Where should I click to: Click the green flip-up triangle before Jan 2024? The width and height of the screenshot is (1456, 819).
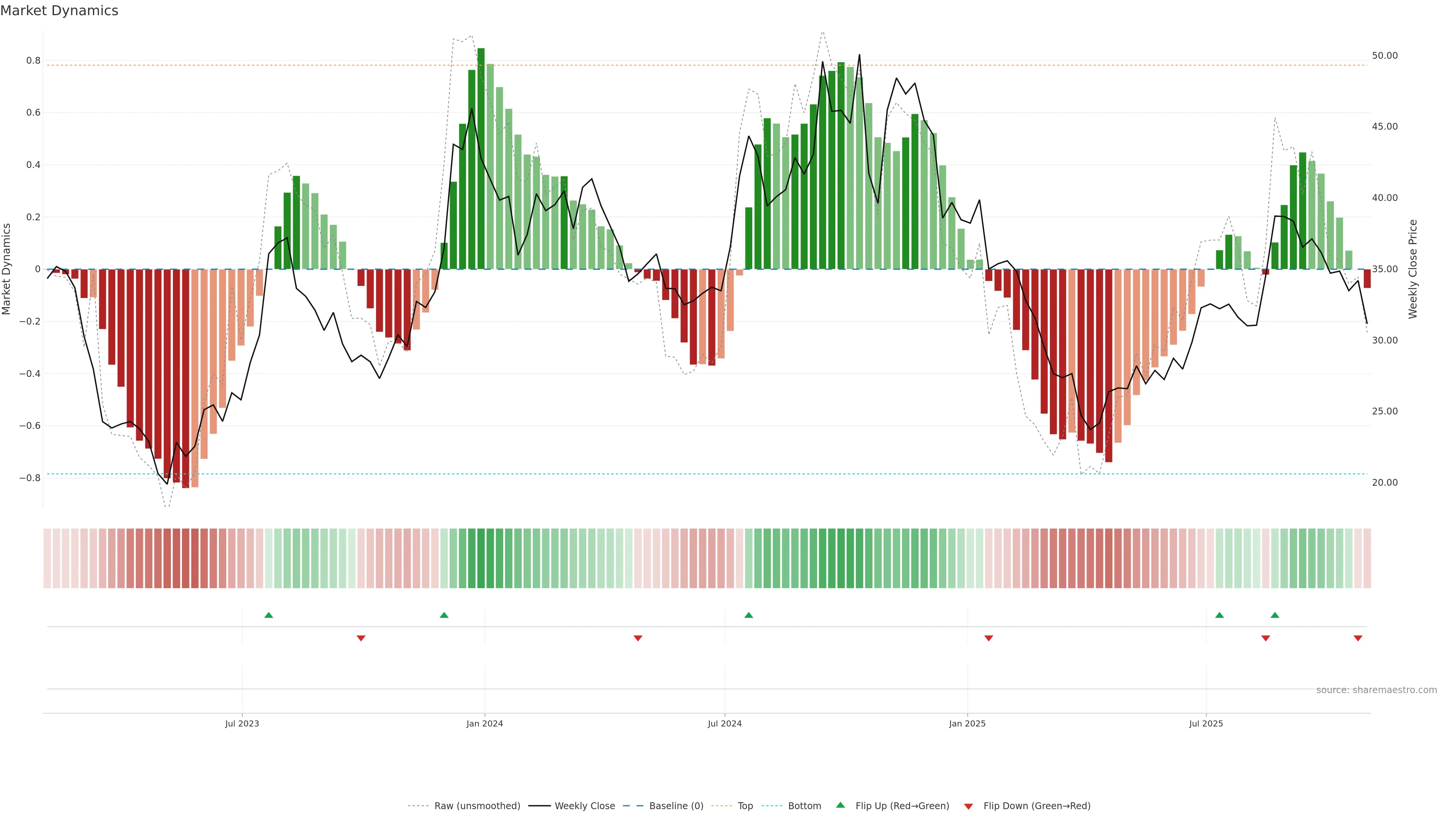coord(444,615)
